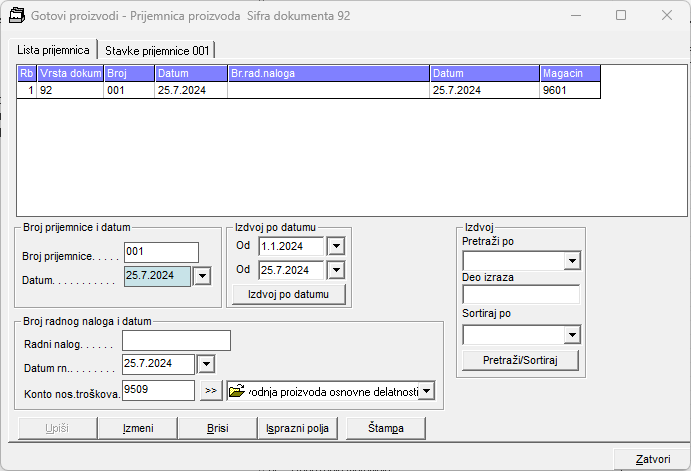The width and height of the screenshot is (691, 471).
Task: Select the Lista prijemnica tab
Action: [x=53, y=50]
